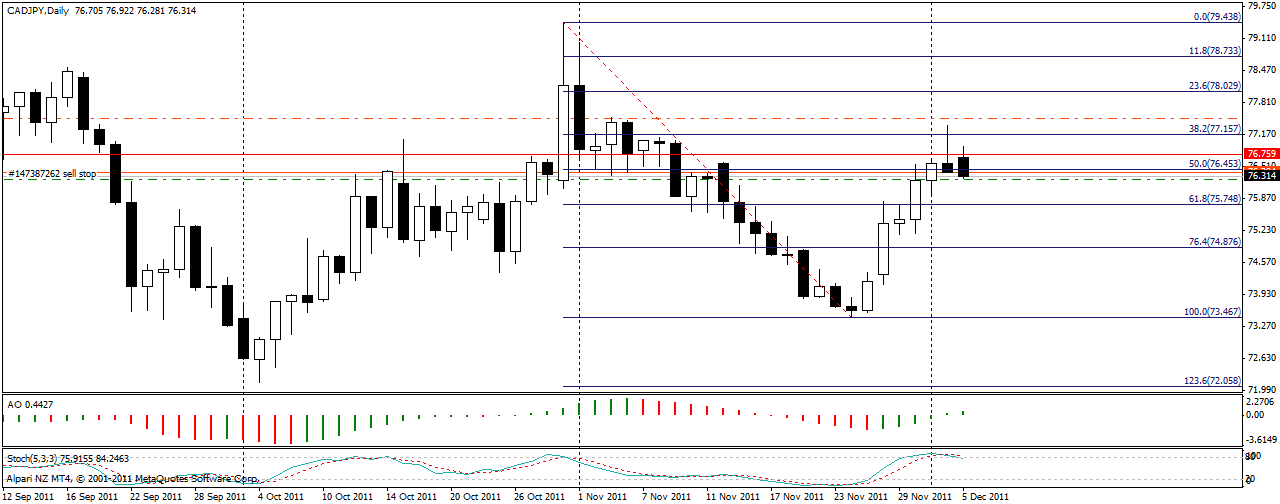Screen dimensions: 1280x504
Task: Click the Fibonacci 50.0(76.453) level label
Action: 1216,163
